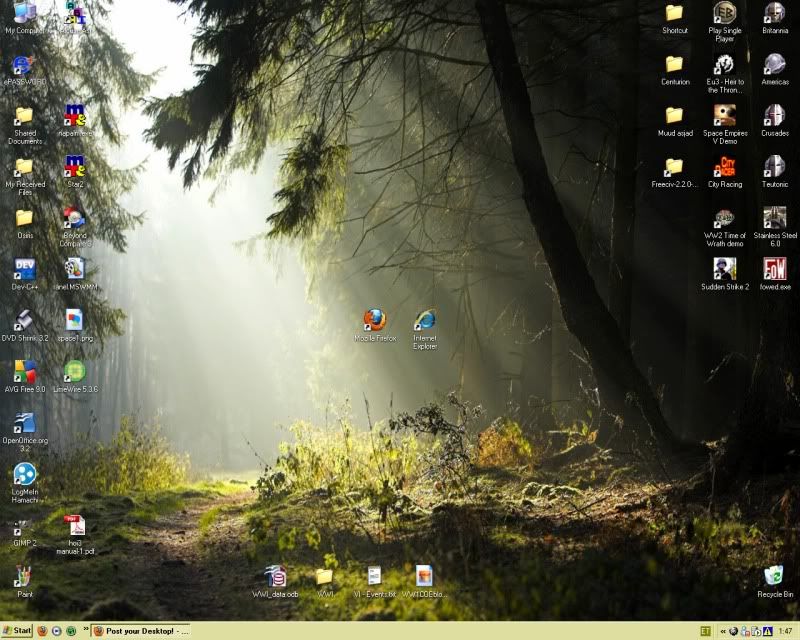Launch WW2 Time of Wrath demo

724,228
